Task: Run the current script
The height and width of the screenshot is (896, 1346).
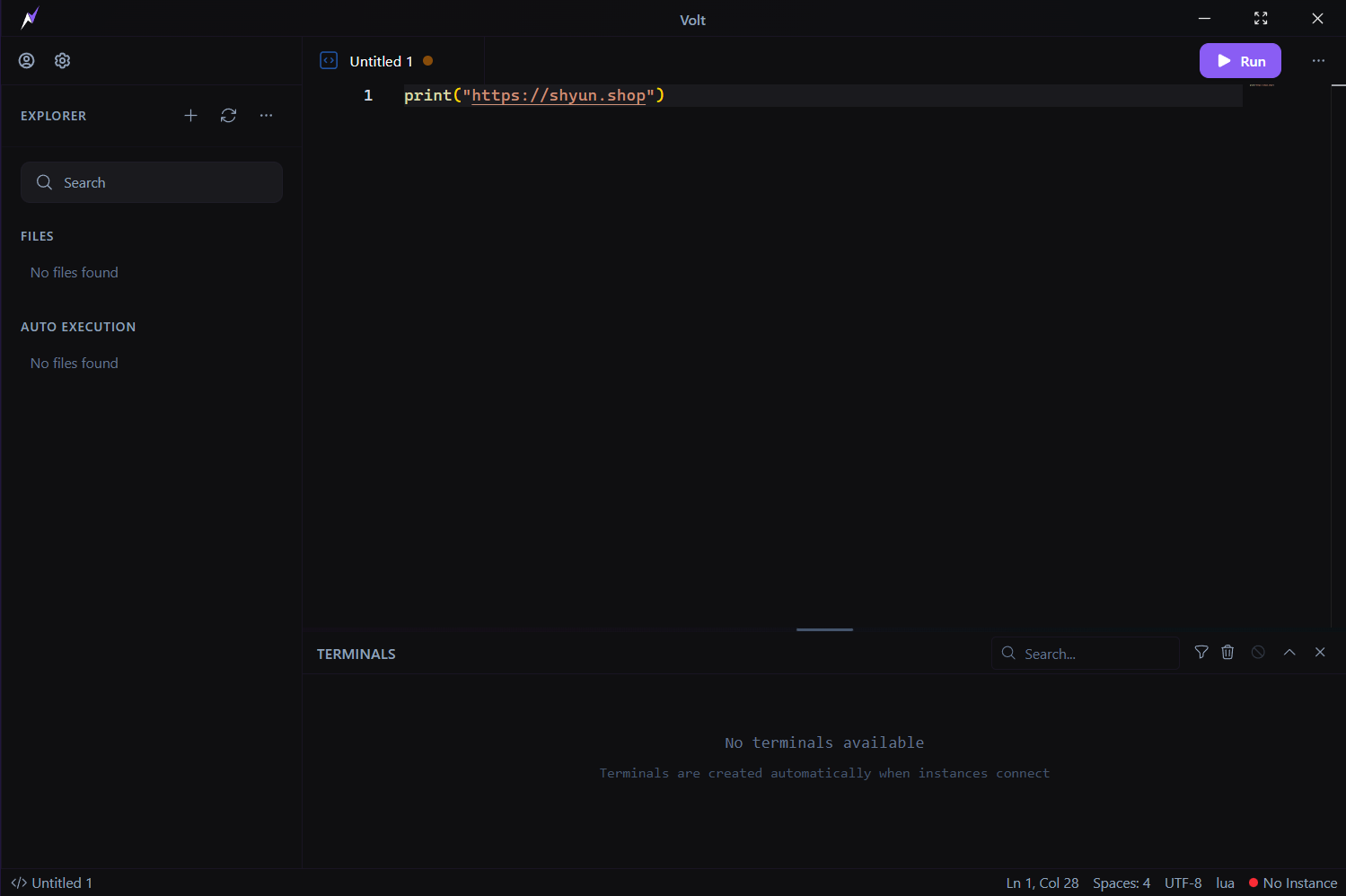Action: tap(1239, 61)
